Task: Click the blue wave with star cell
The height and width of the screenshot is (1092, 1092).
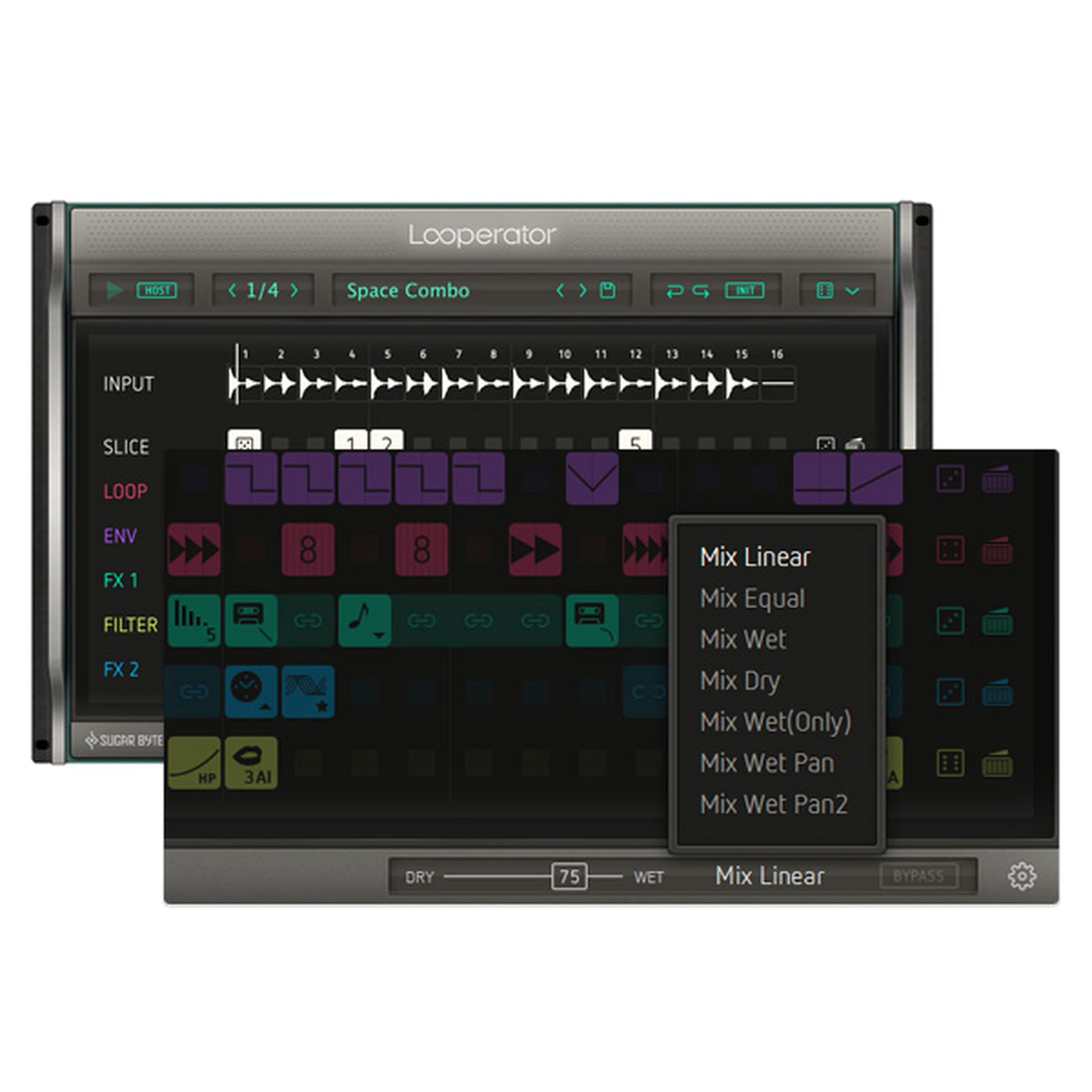Action: (x=308, y=692)
